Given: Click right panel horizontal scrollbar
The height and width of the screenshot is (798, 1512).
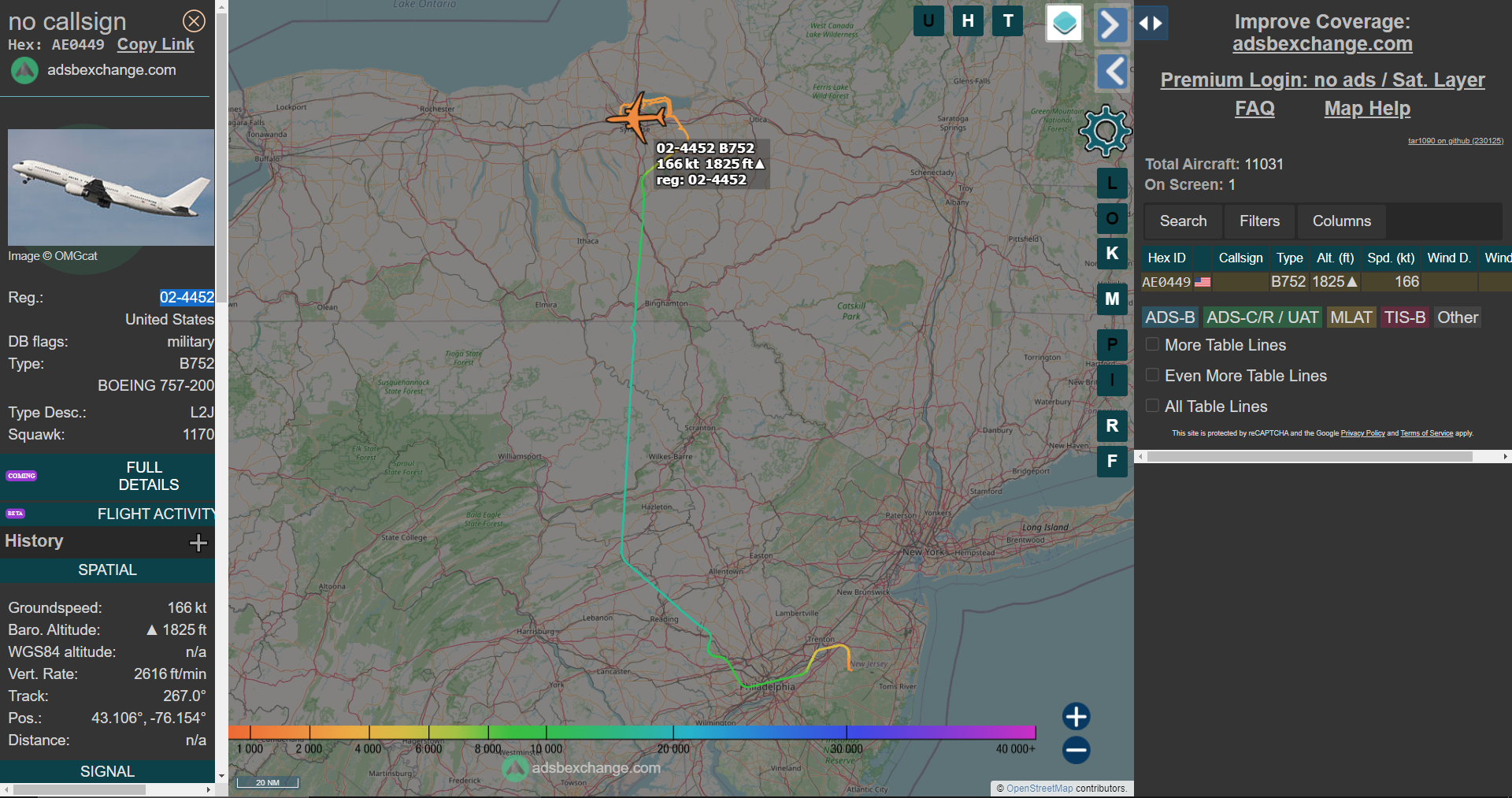Looking at the screenshot, I should pos(1310,456).
